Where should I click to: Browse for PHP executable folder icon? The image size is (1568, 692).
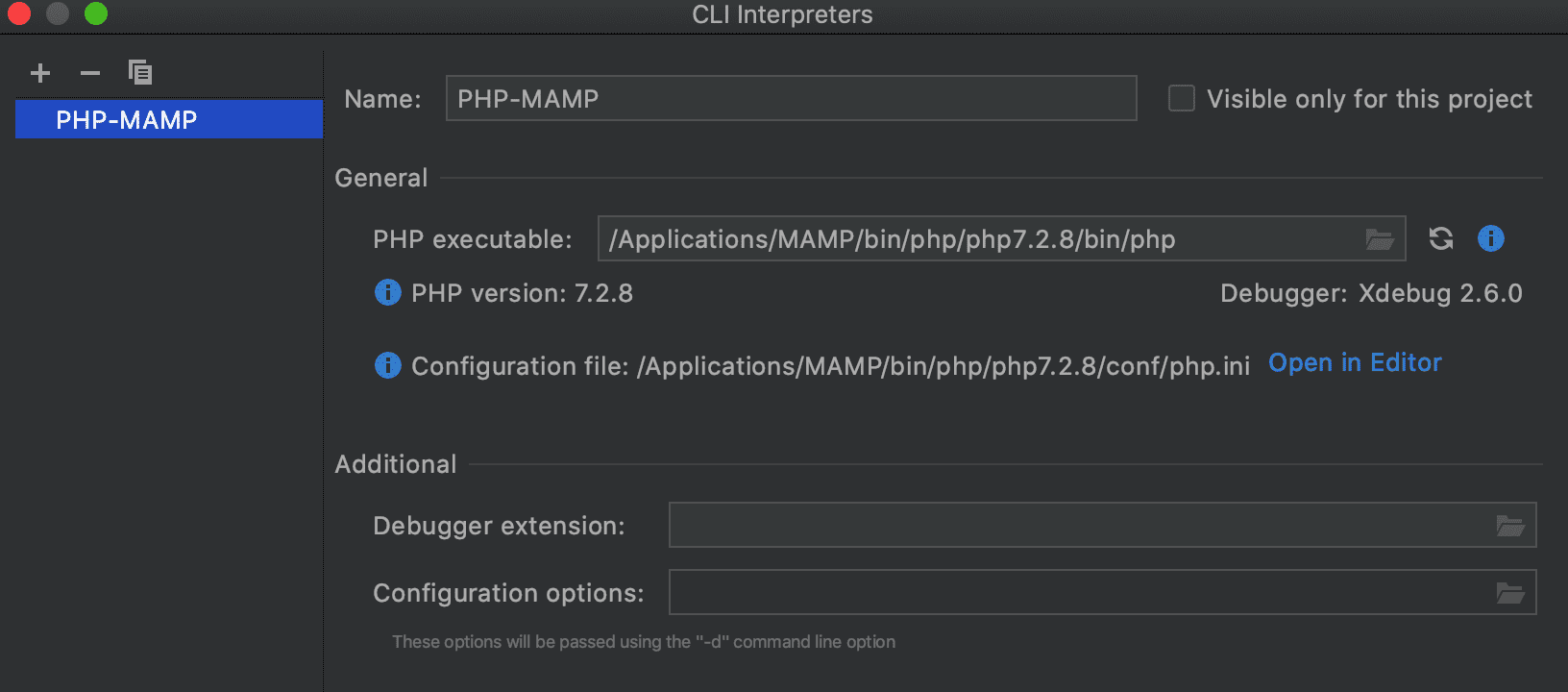[1380, 239]
